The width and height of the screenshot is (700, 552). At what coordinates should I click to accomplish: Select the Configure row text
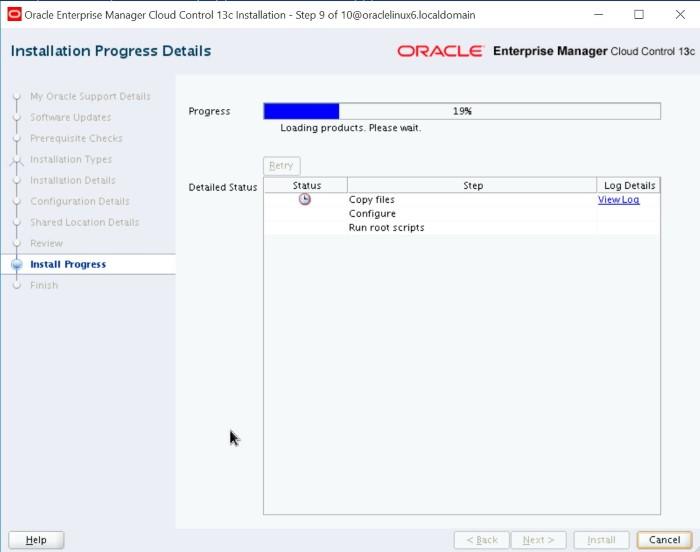pyautogui.click(x=372, y=213)
